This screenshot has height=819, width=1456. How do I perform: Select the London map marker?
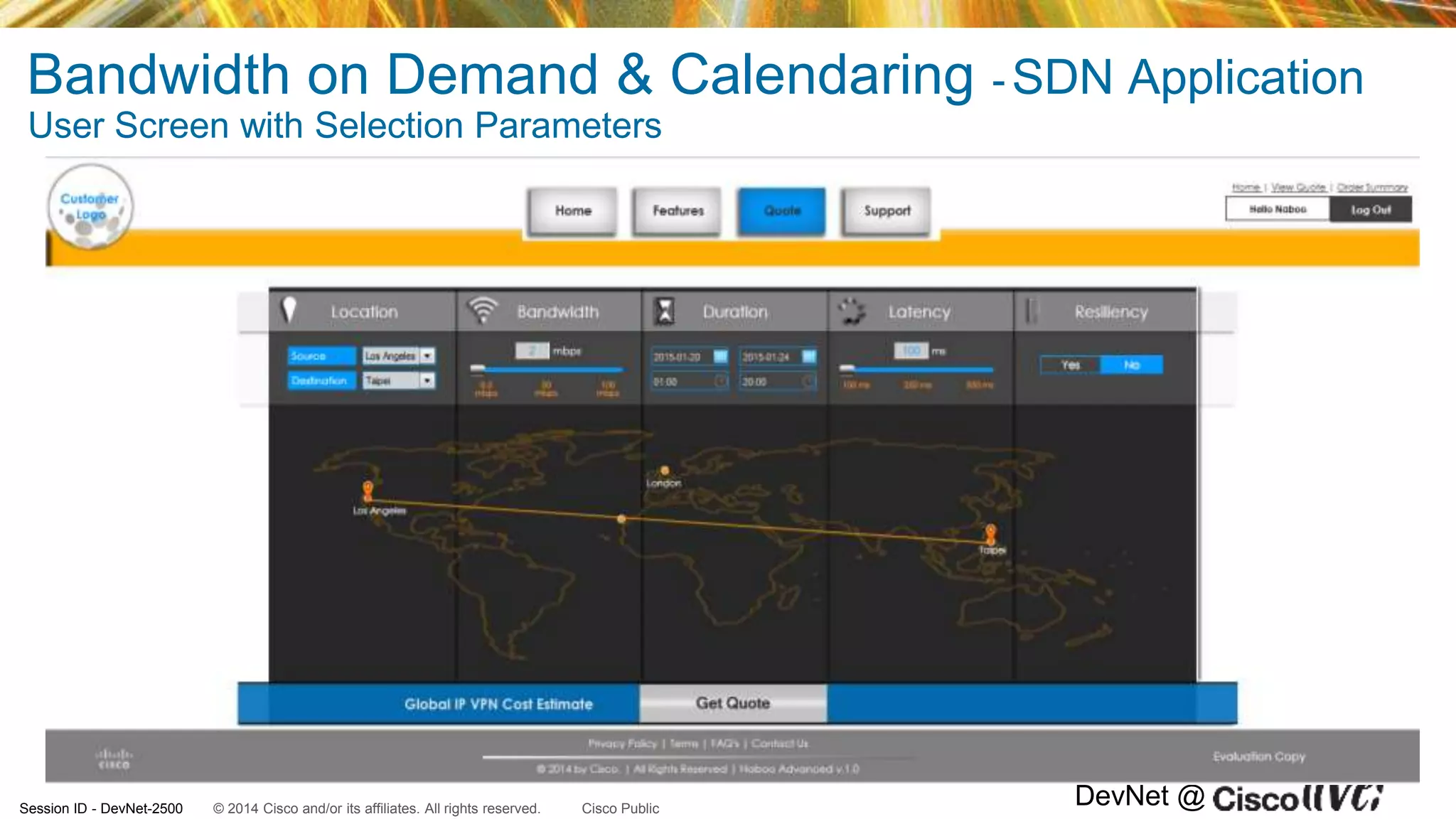(x=665, y=470)
